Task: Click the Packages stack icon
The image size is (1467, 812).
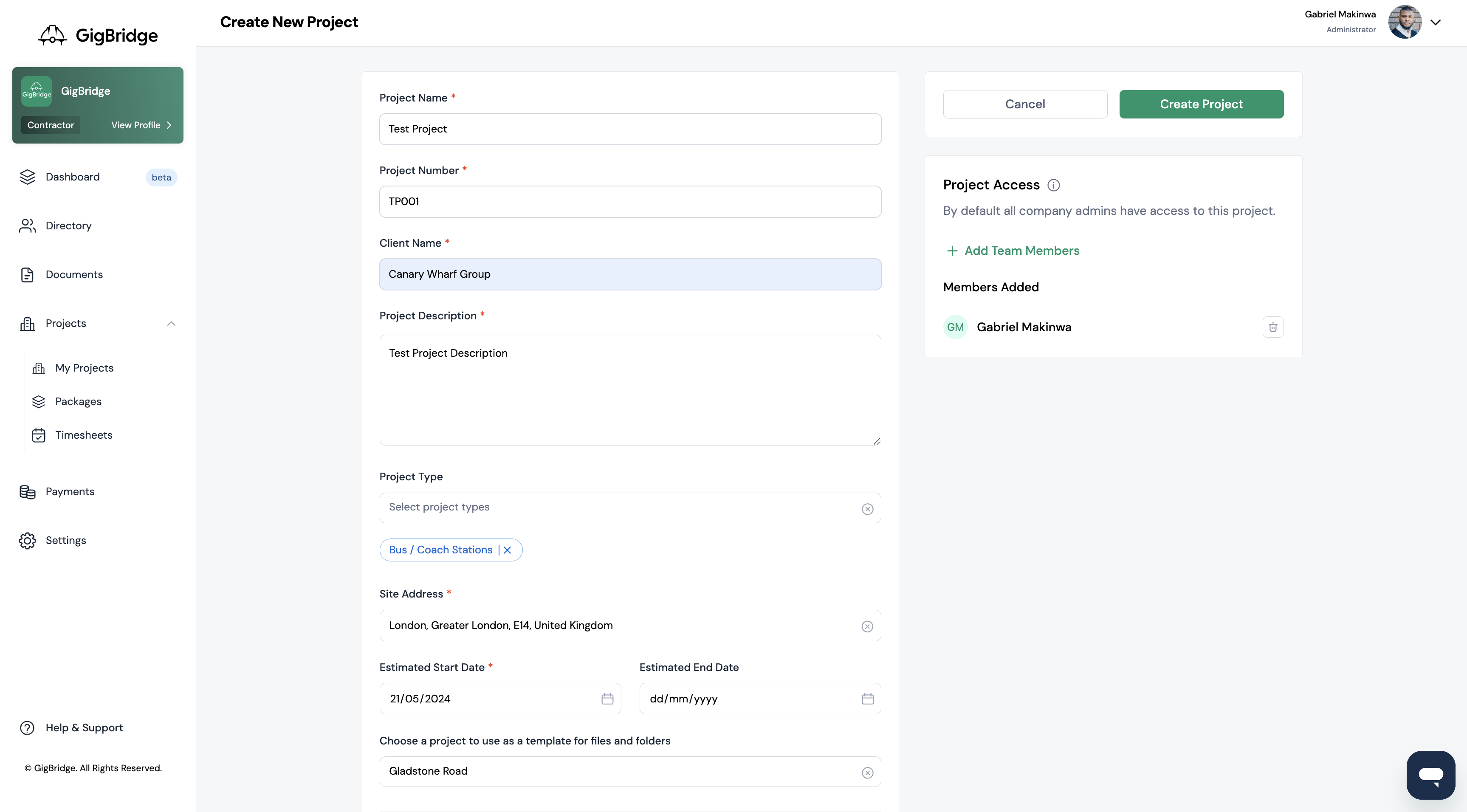Action: (39, 402)
